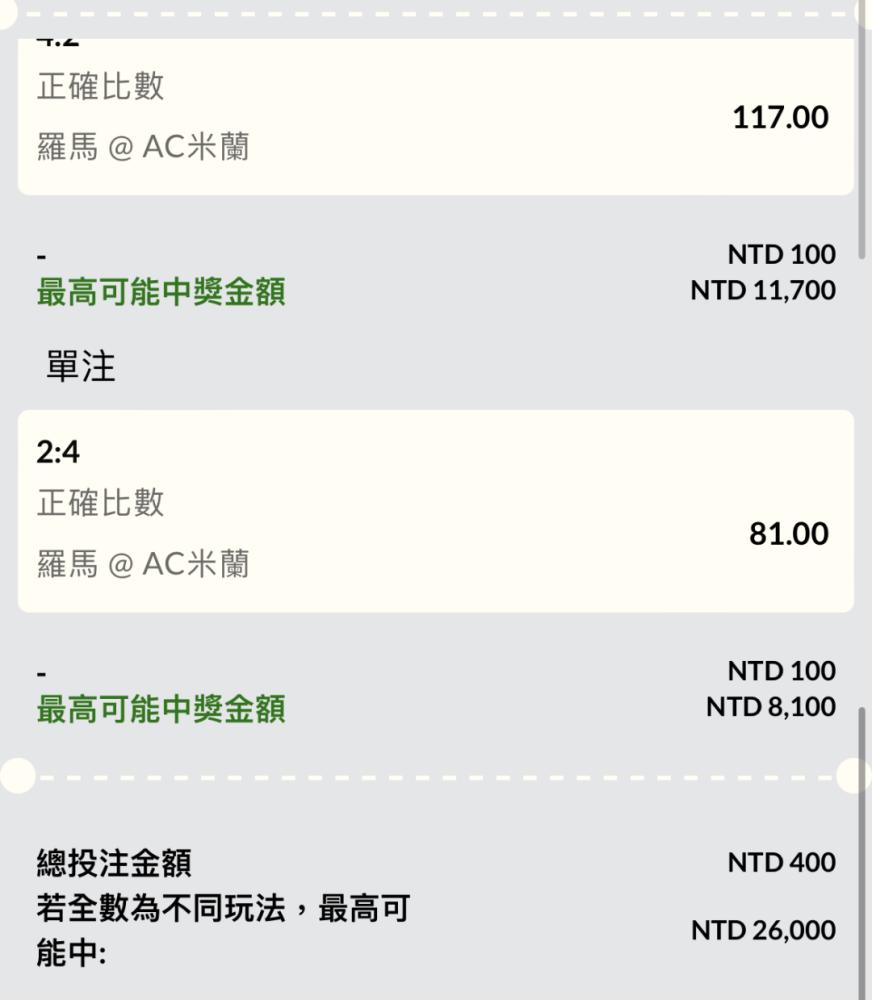Click the 81.00 odds value
The width and height of the screenshot is (872, 1000).
pos(789,534)
